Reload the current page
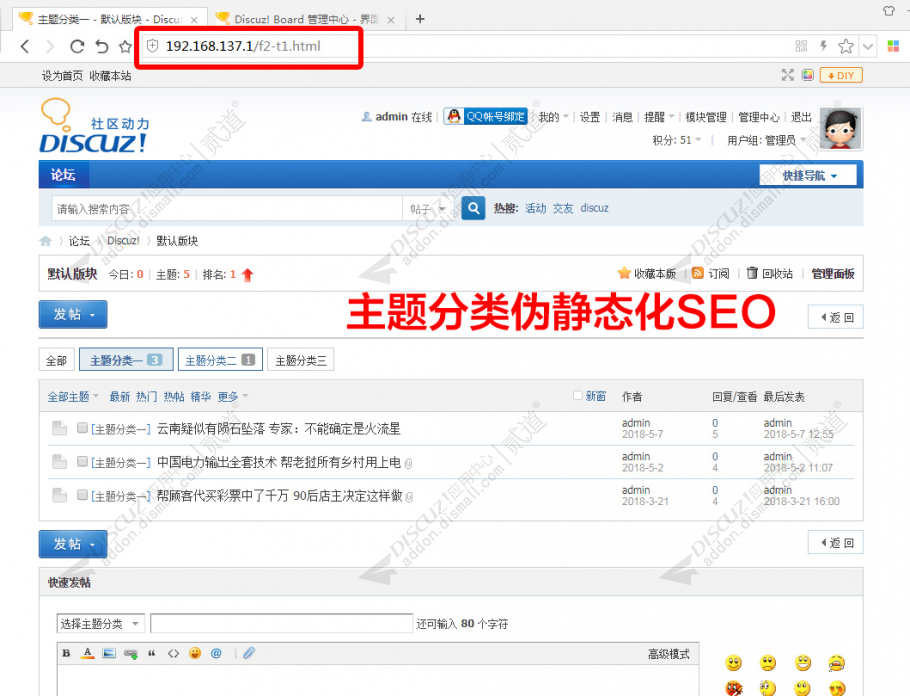Screen dimensions: 910x696 tap(77, 46)
